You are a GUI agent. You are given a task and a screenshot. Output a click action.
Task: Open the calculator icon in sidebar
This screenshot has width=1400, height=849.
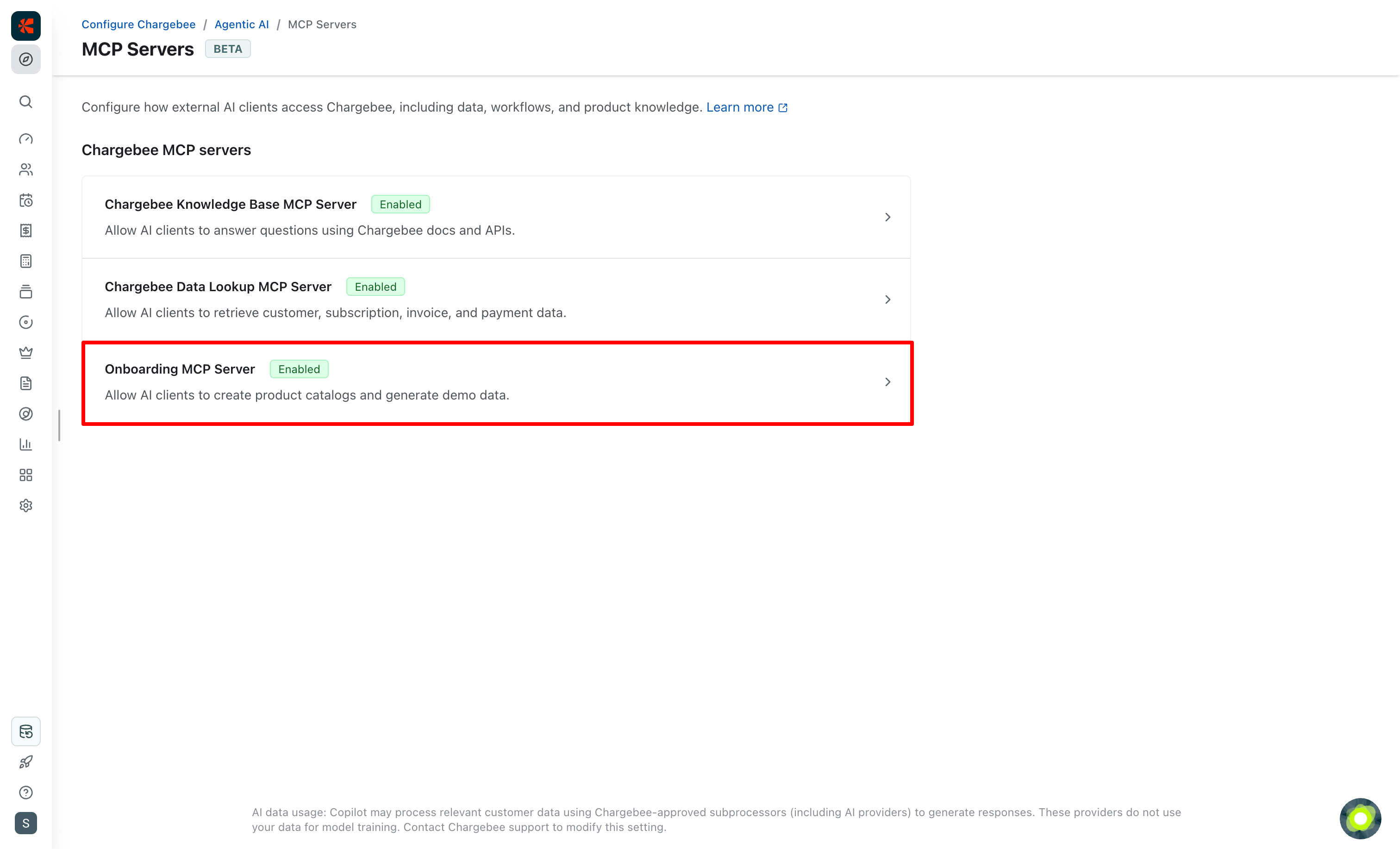(x=25, y=262)
